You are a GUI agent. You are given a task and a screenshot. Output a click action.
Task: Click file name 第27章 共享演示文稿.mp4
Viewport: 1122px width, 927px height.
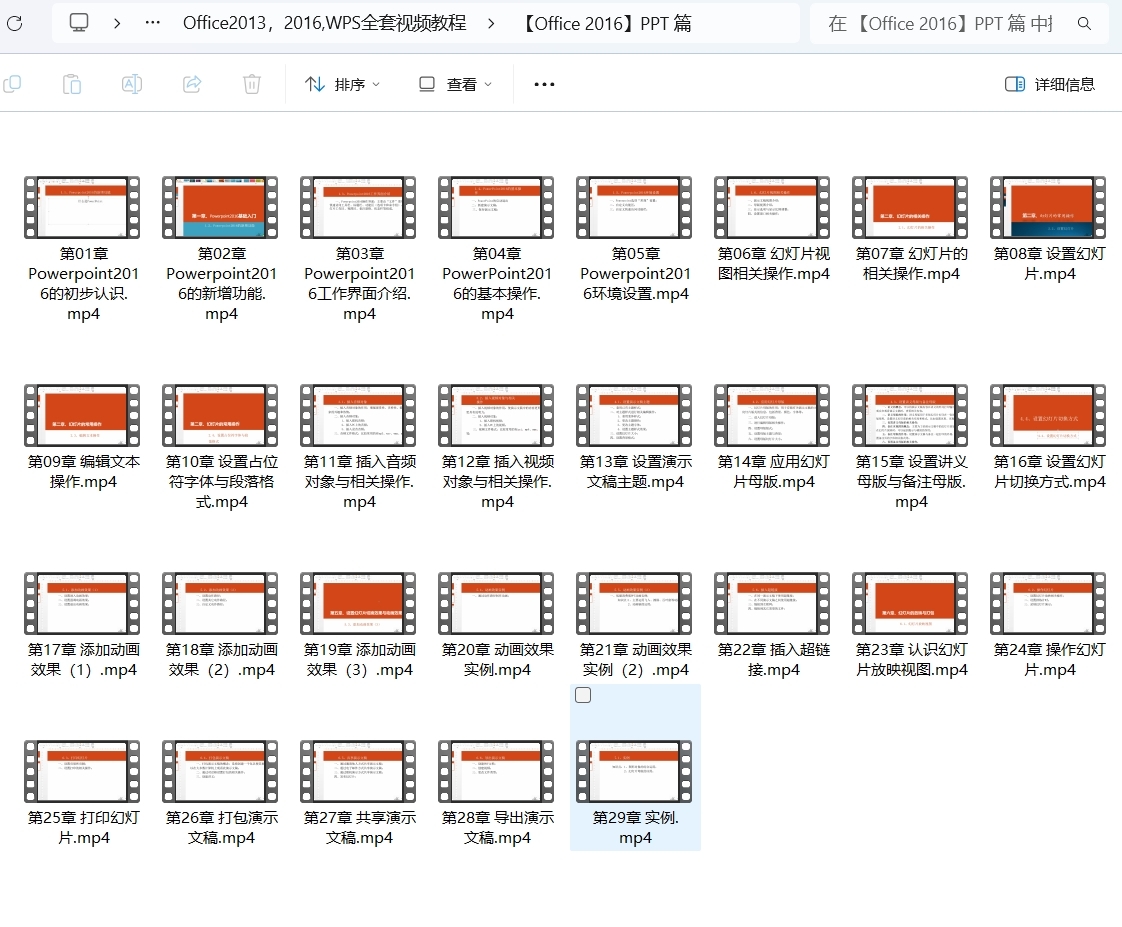click(359, 827)
